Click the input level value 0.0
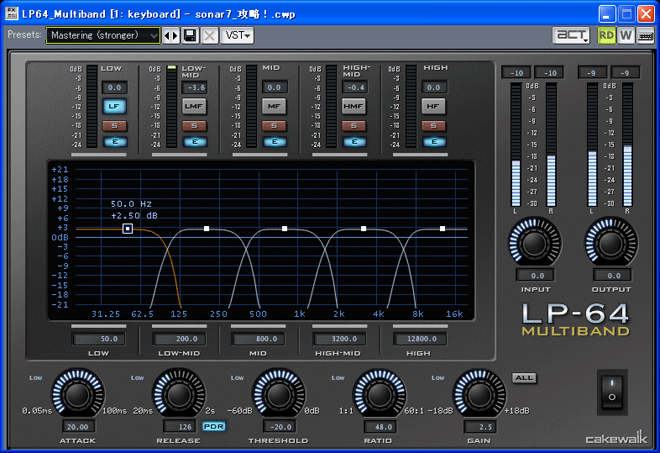Screen dimensions: 660x453 [x=535, y=275]
